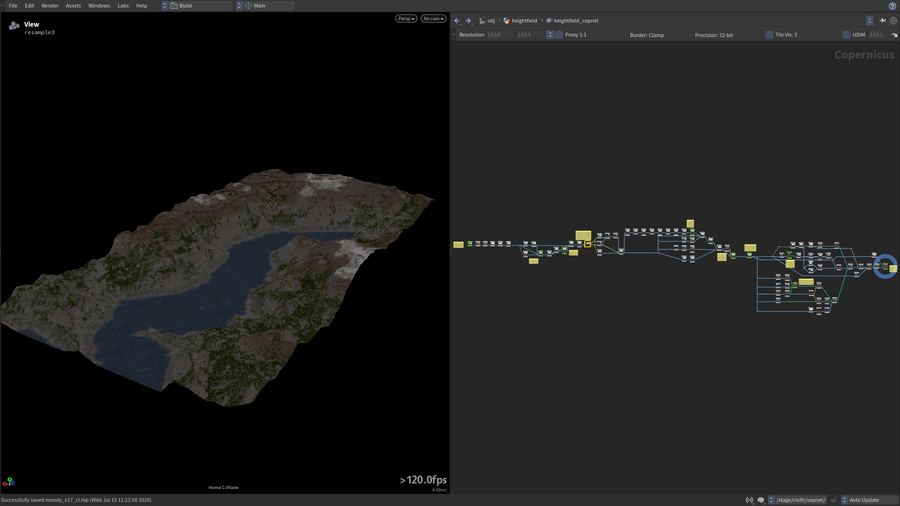
Task: Click the pin network pane icon
Action: coord(882,21)
